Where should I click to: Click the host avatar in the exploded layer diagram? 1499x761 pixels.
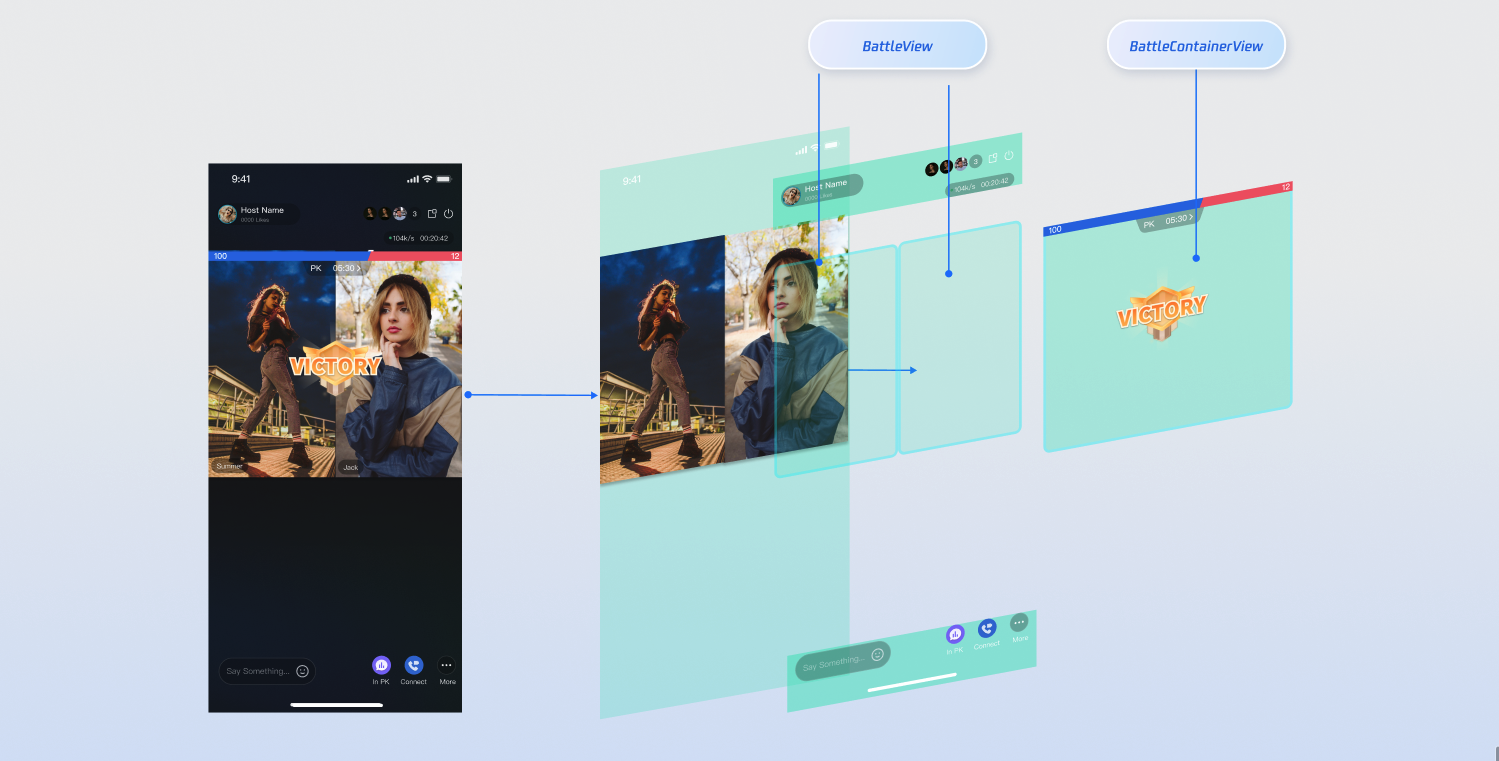pos(791,195)
